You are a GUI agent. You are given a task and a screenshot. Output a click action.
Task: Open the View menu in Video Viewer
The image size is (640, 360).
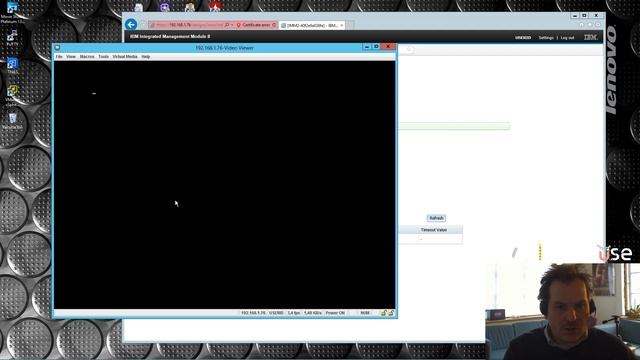click(x=71, y=57)
